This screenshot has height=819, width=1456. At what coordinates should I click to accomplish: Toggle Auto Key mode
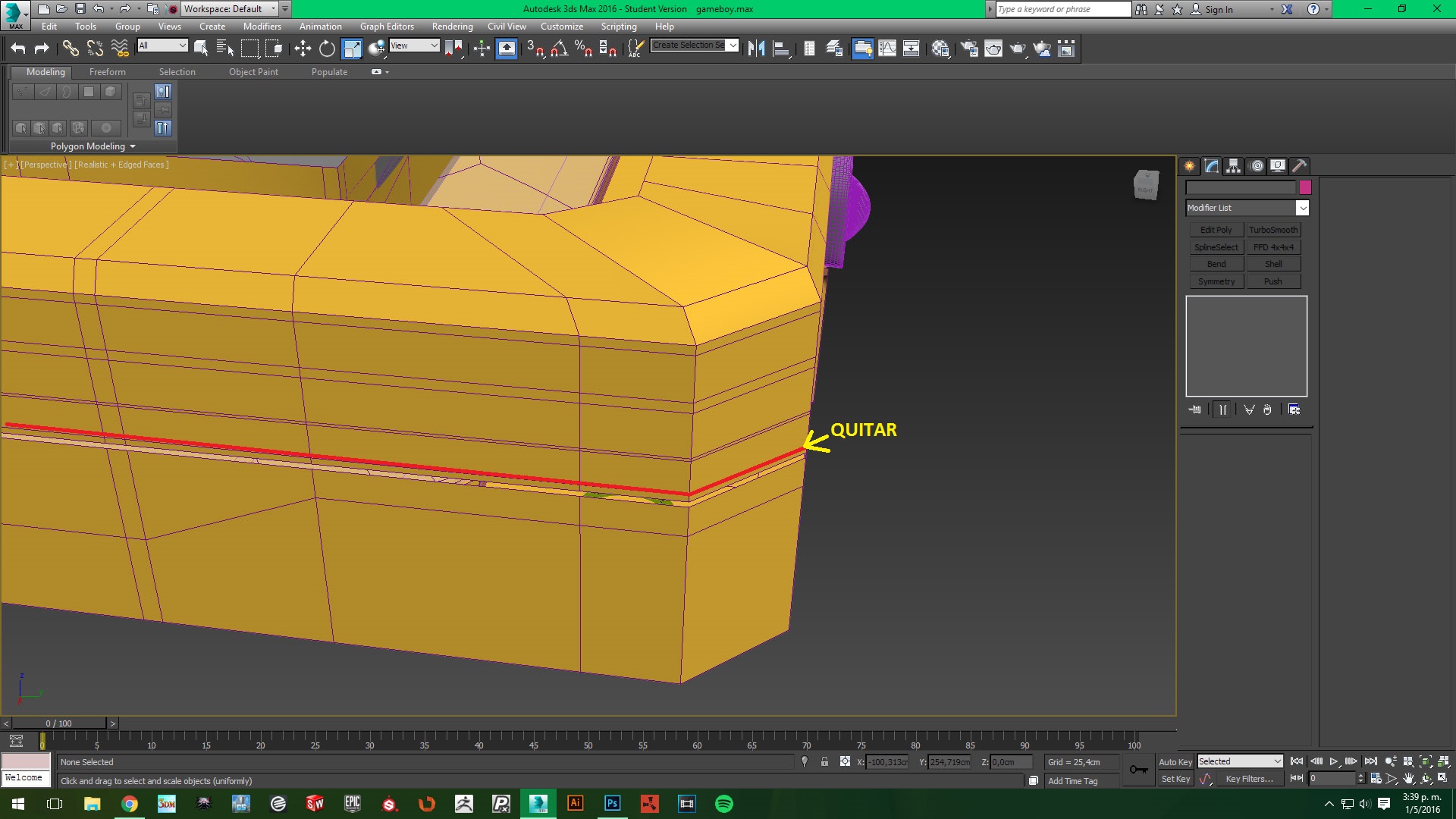(1175, 762)
